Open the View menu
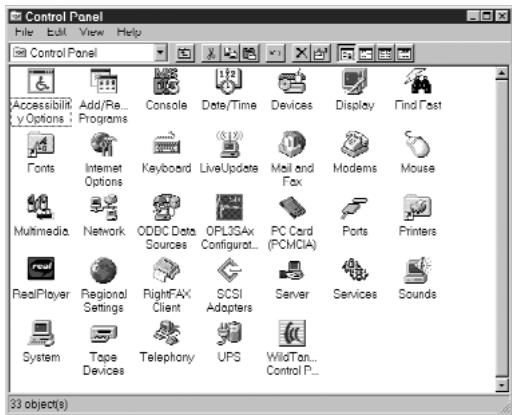Screen dimensions: 512x415 click(x=92, y=32)
